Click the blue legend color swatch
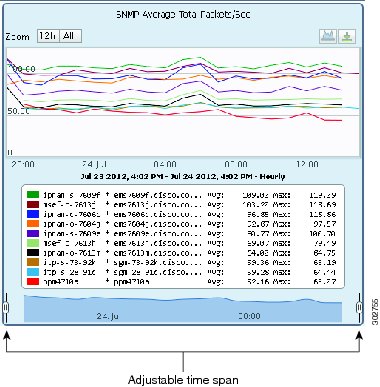380x387 pixels. [x=33, y=214]
